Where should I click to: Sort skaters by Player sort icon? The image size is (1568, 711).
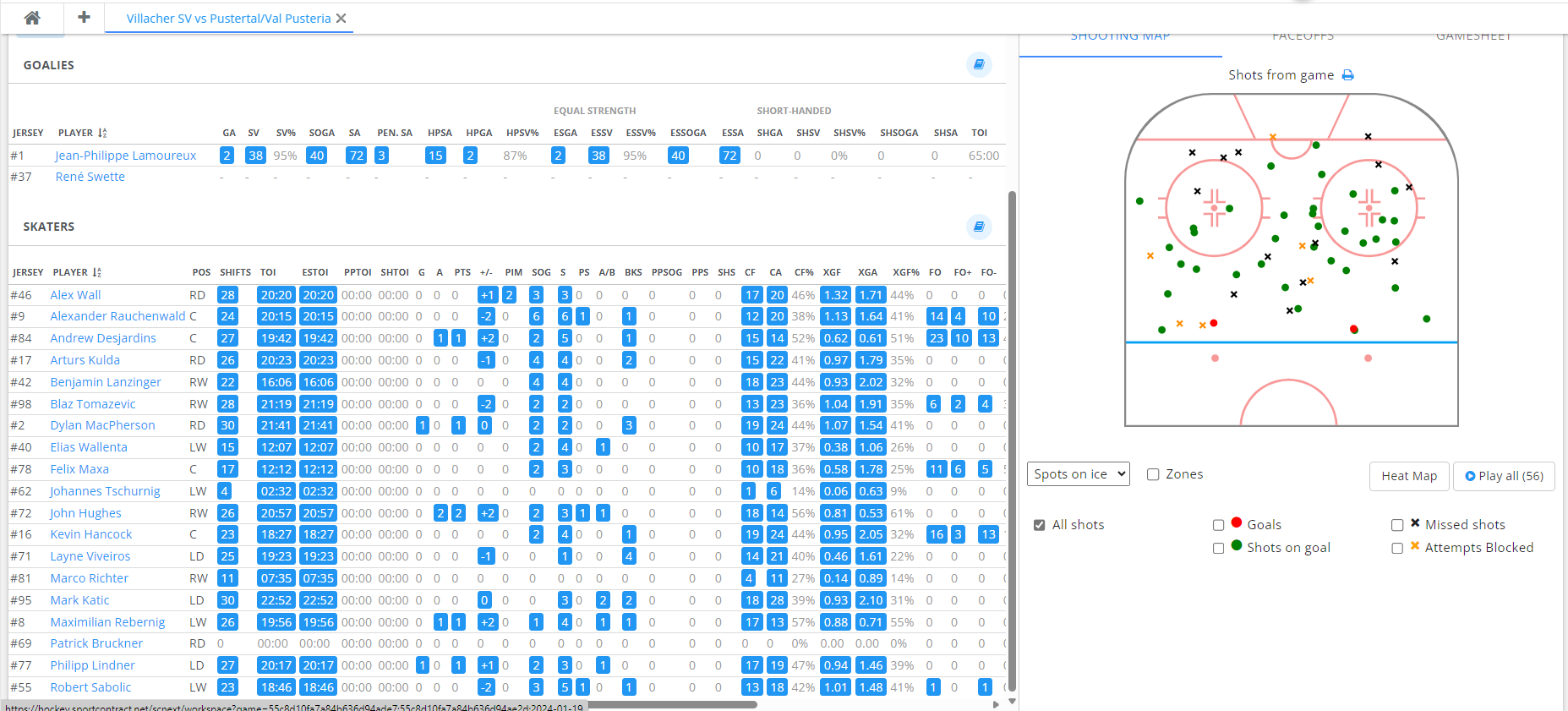[x=97, y=272]
